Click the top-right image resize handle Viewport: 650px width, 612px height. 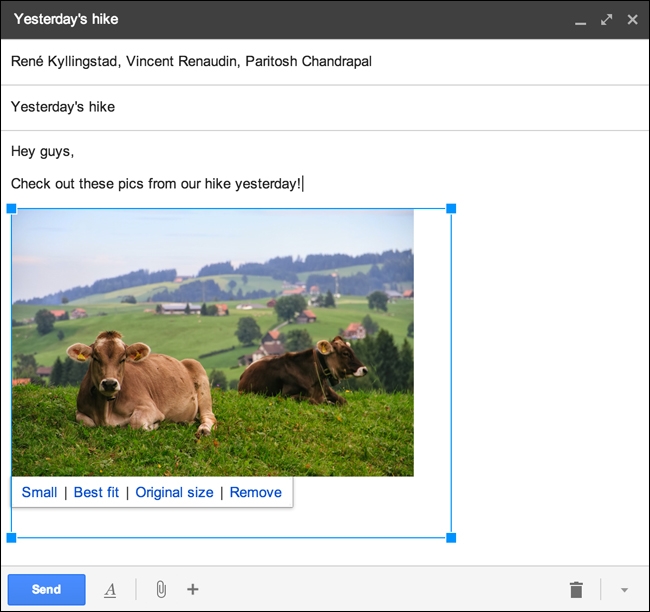[x=451, y=209]
